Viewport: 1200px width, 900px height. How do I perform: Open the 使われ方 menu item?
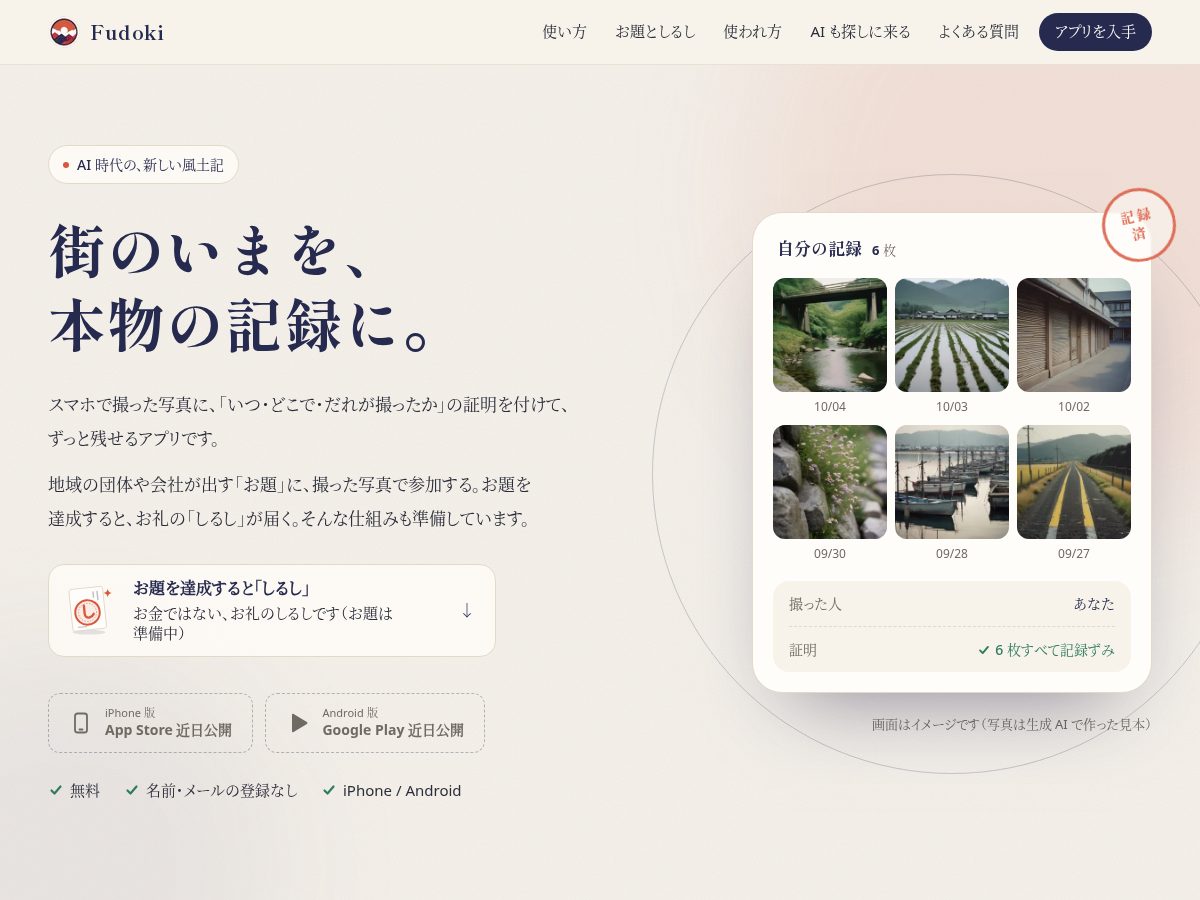[753, 32]
